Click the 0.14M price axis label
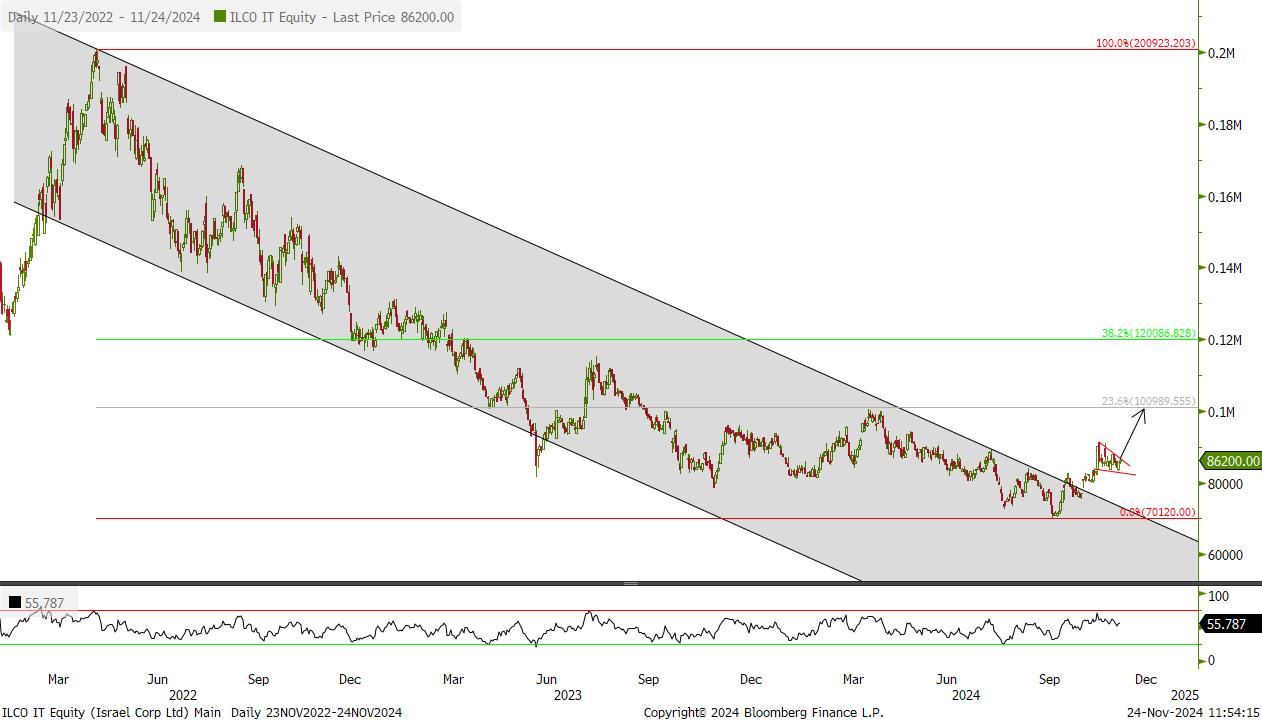This screenshot has height=721, width=1262. pyautogui.click(x=1224, y=268)
